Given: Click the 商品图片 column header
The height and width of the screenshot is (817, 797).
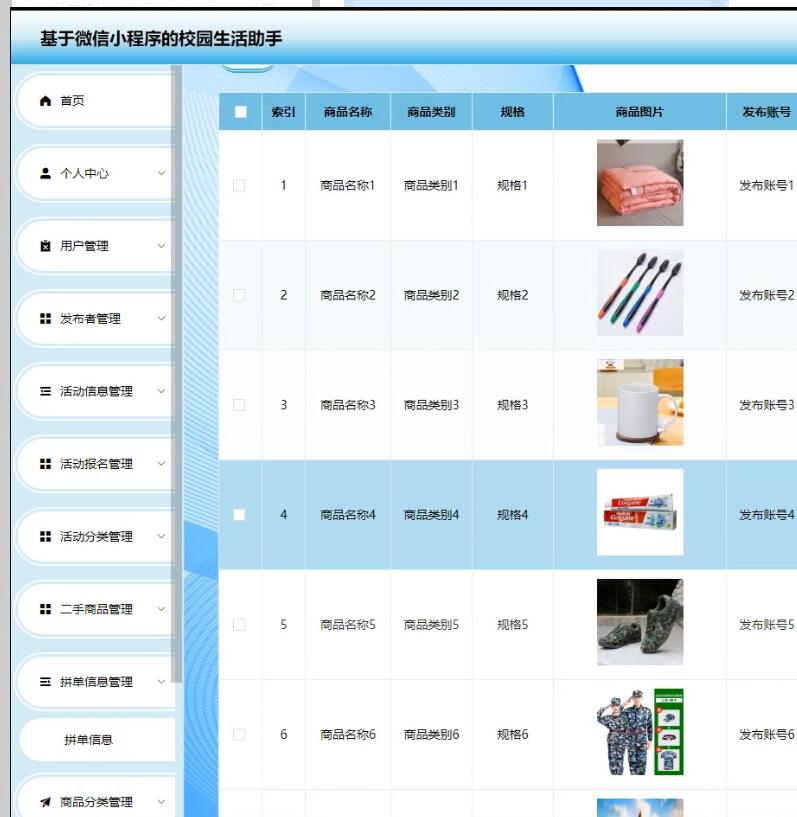Looking at the screenshot, I should click(640, 112).
